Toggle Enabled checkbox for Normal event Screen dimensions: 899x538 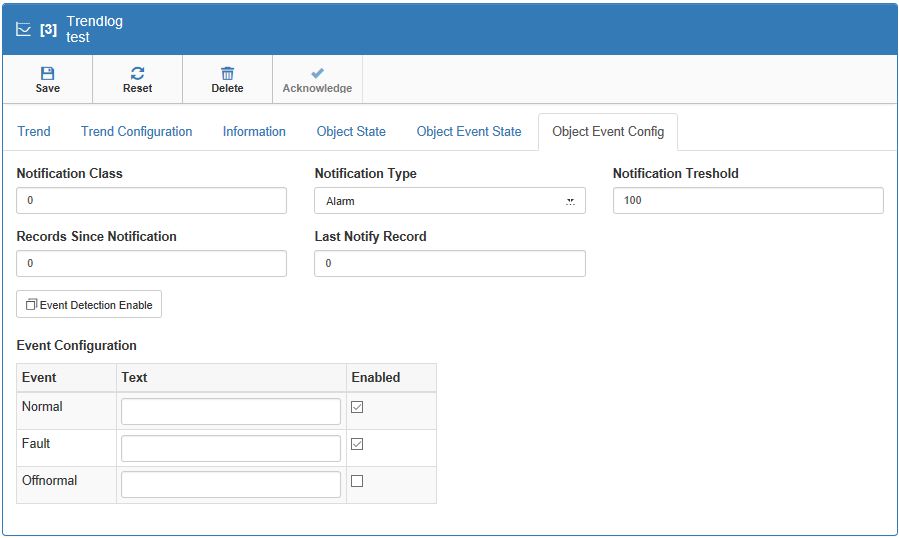pyautogui.click(x=357, y=407)
